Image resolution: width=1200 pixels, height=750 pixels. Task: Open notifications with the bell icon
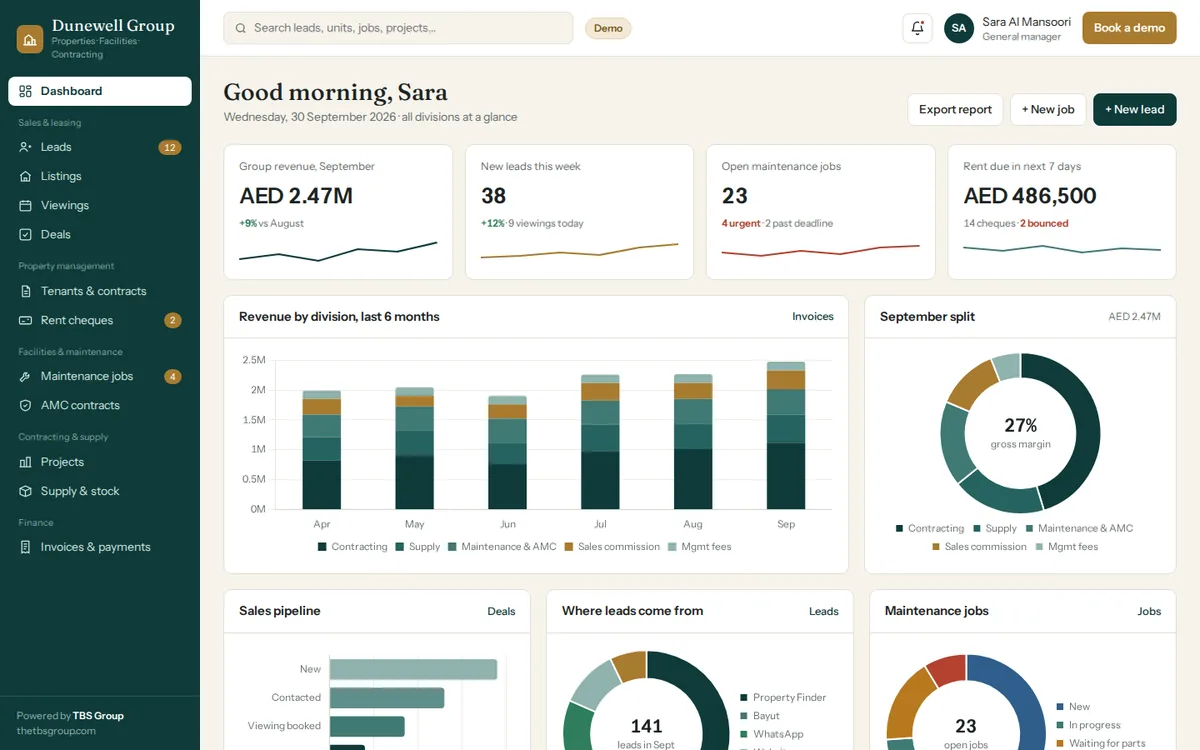pos(917,28)
